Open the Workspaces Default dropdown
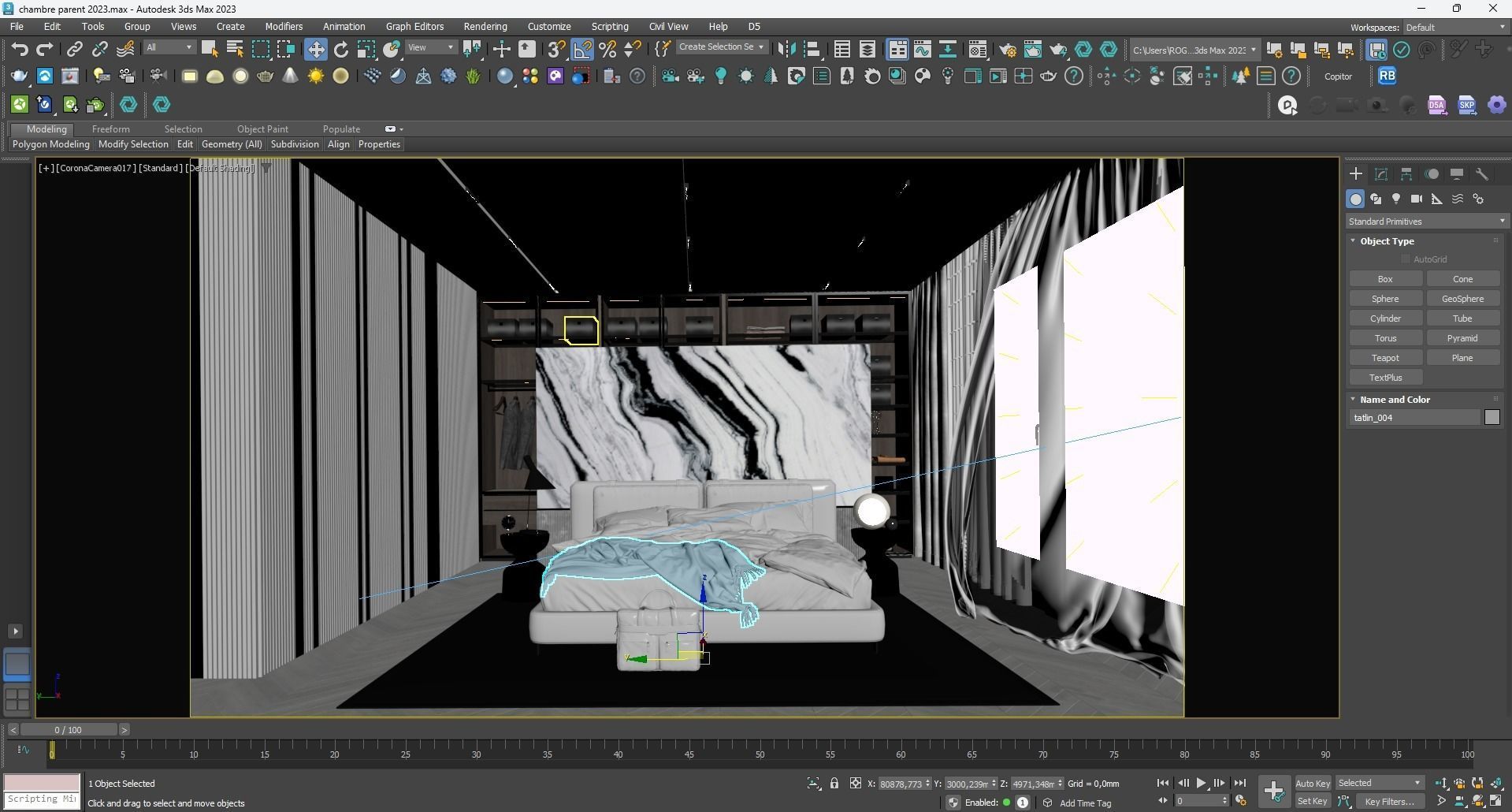 coord(1454,28)
